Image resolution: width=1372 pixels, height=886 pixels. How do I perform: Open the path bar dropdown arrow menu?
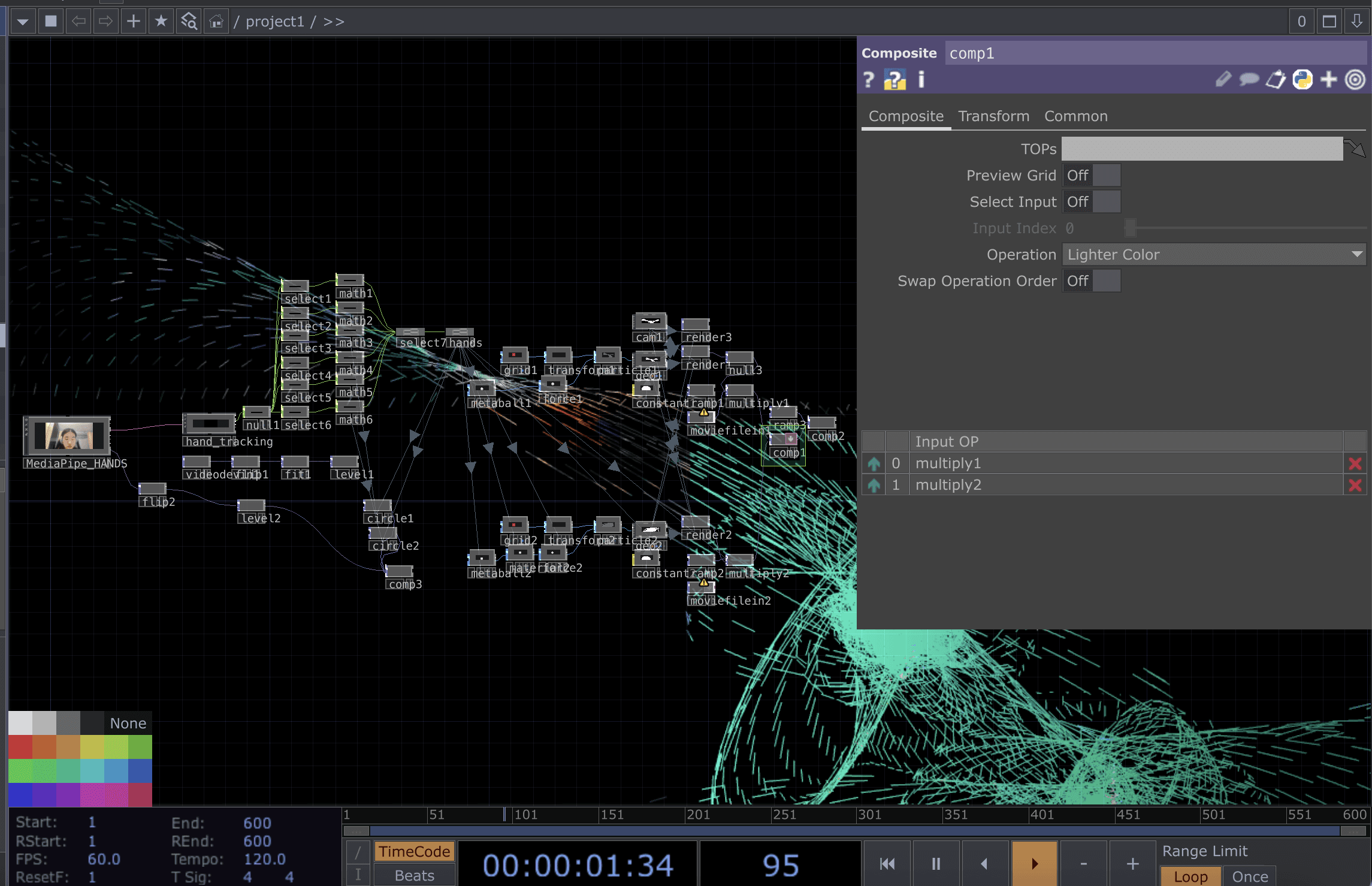coord(23,22)
